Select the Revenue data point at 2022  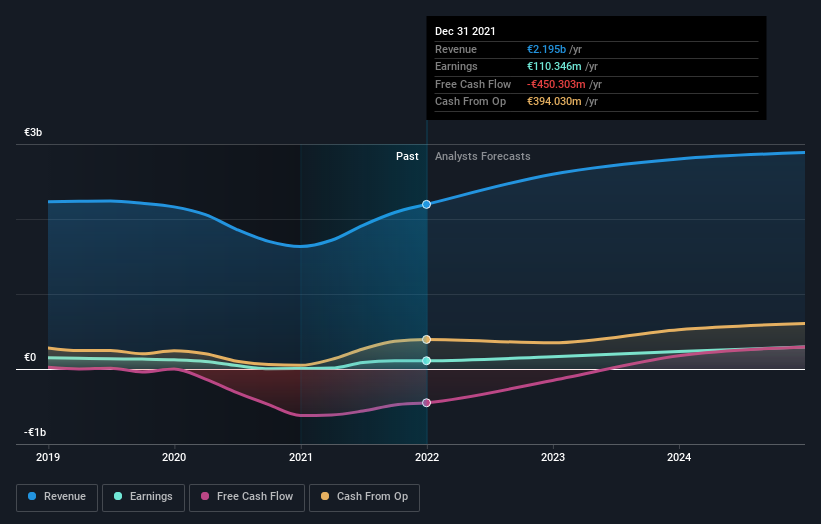click(x=427, y=204)
